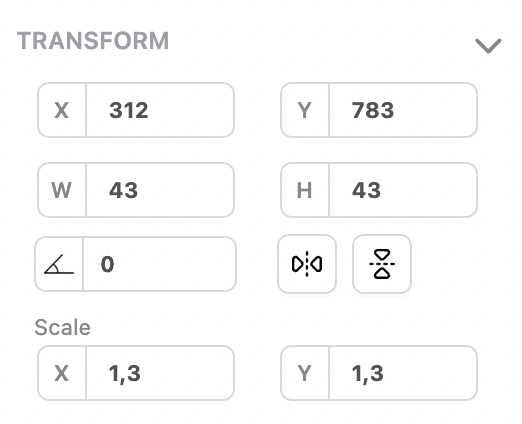Click the flip vertical icon
The image size is (522, 424).
pyautogui.click(x=382, y=264)
